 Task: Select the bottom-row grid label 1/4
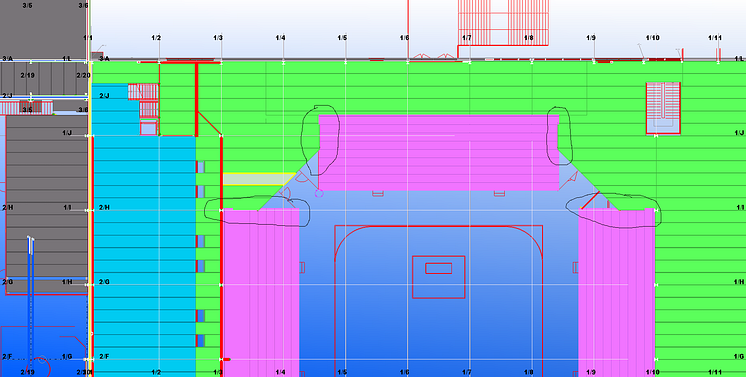(280, 372)
